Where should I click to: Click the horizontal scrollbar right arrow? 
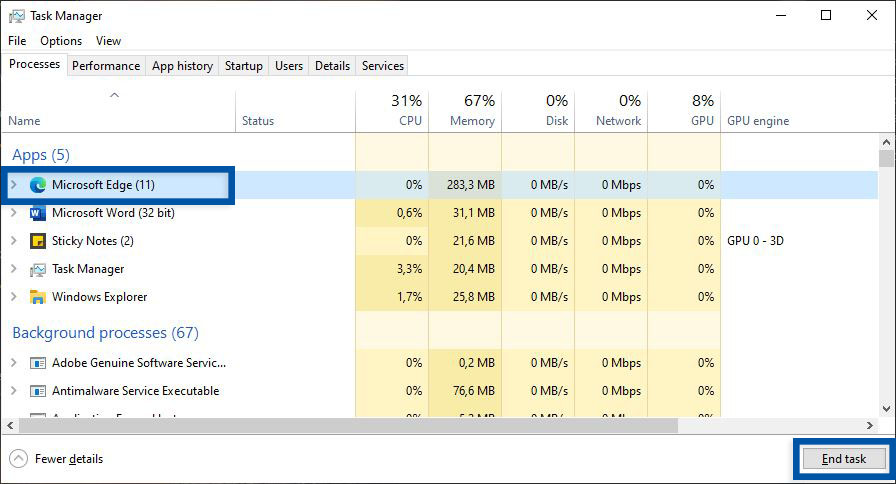coord(870,426)
